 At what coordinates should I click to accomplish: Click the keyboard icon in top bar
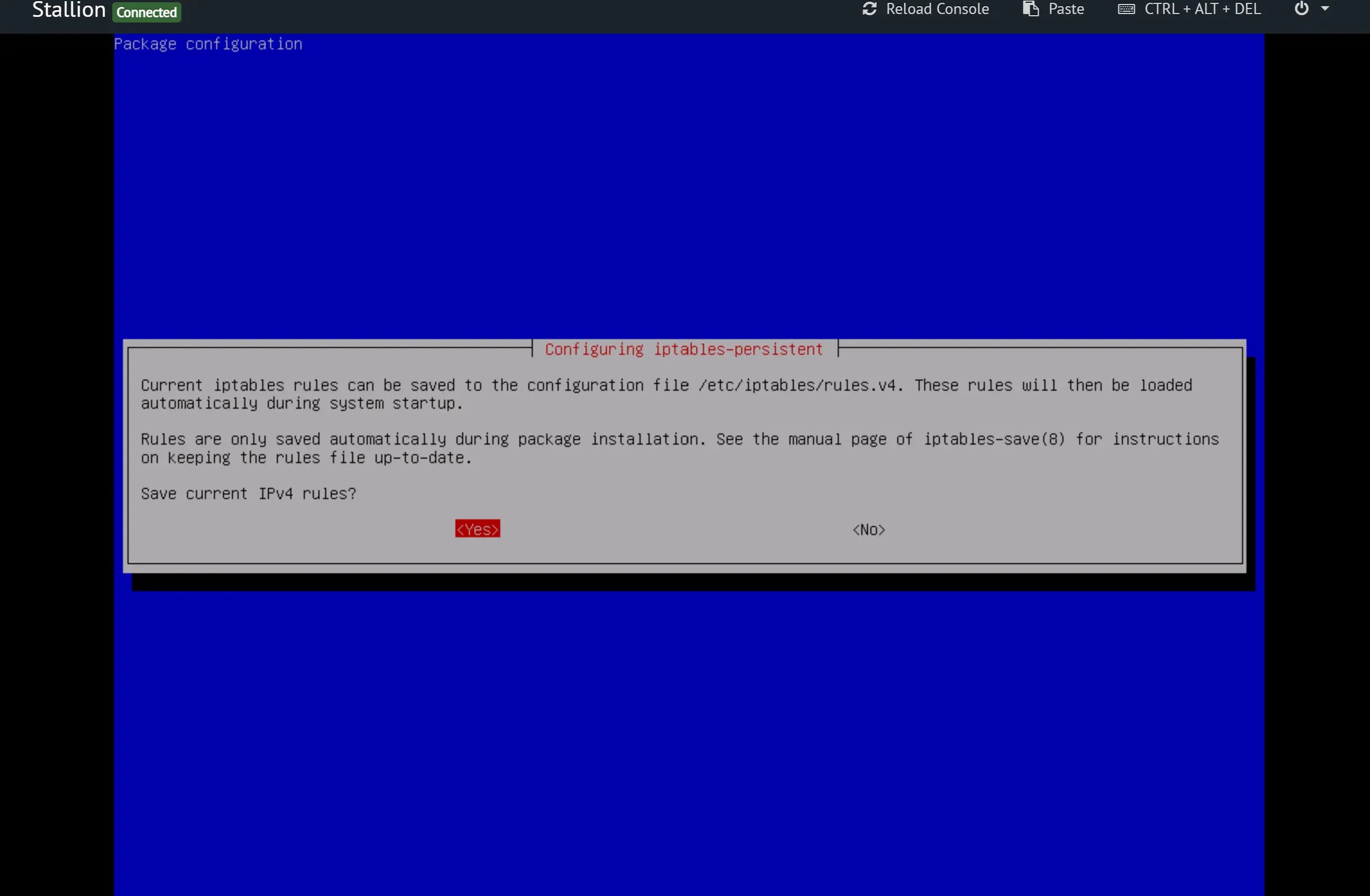pyautogui.click(x=1126, y=9)
